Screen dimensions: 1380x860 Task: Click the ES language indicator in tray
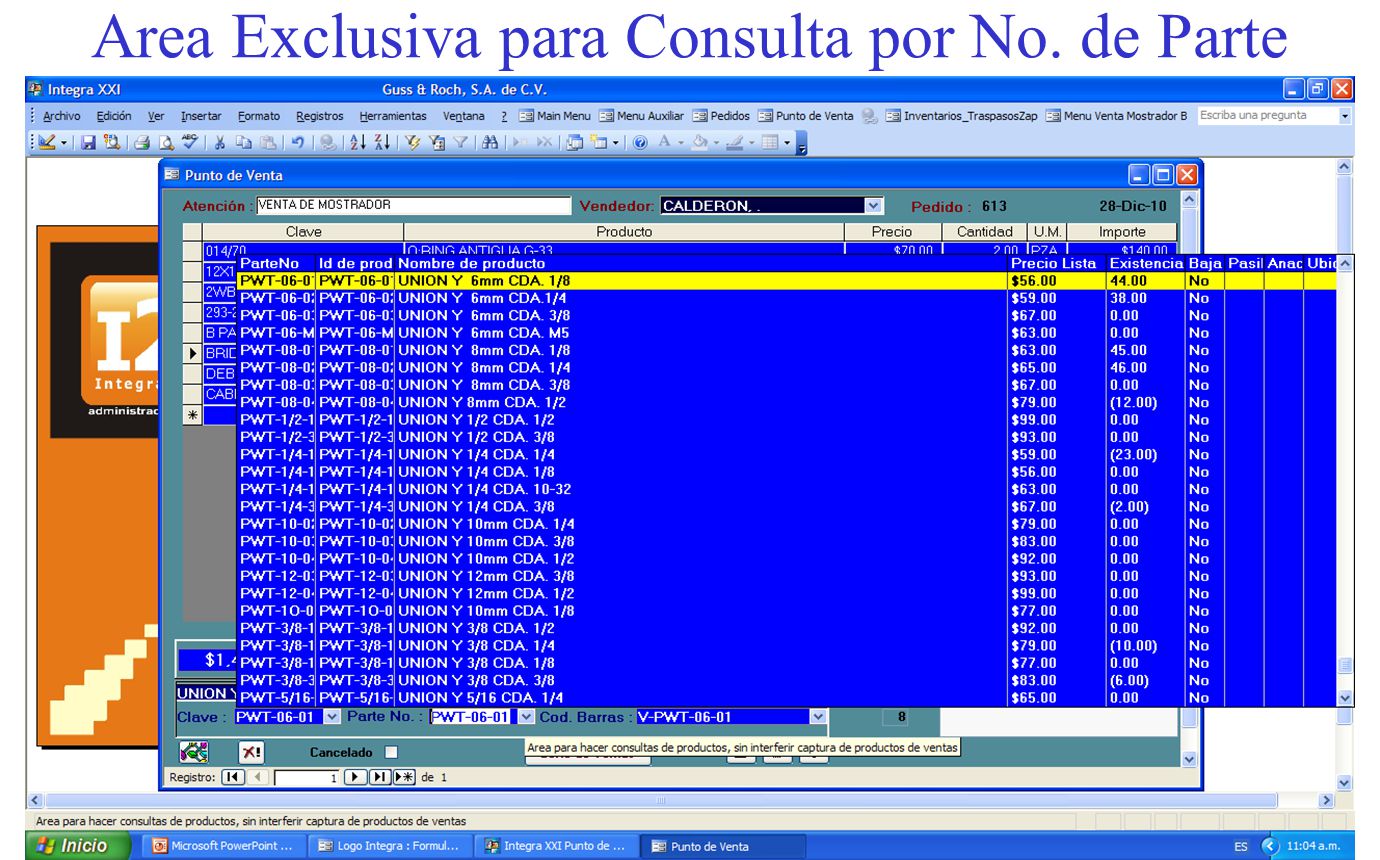click(1241, 846)
